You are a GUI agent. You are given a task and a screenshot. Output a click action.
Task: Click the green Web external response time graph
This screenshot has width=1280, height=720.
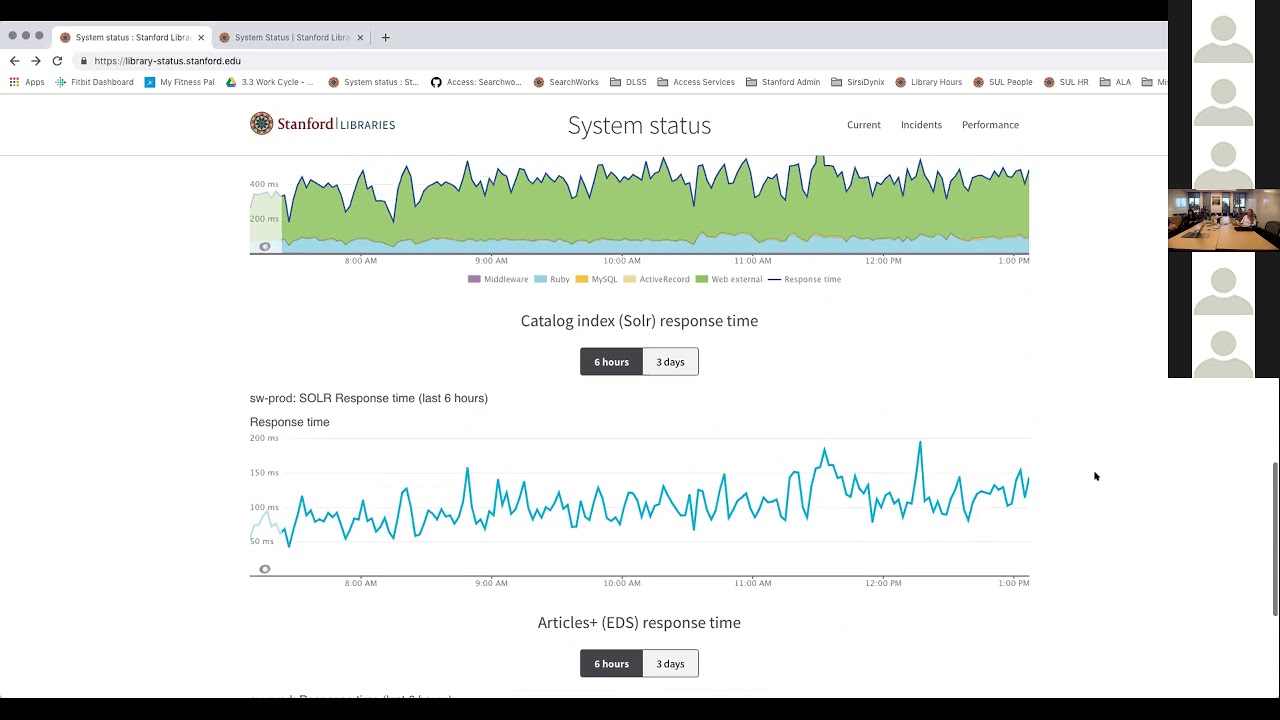point(640,210)
